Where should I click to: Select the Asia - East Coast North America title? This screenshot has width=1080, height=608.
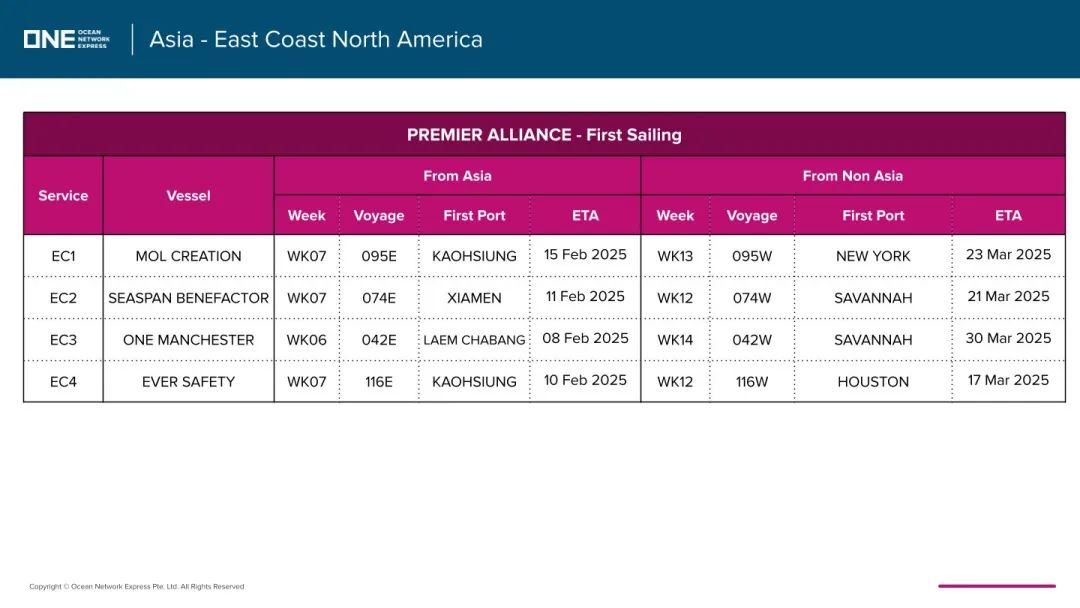[x=316, y=39]
